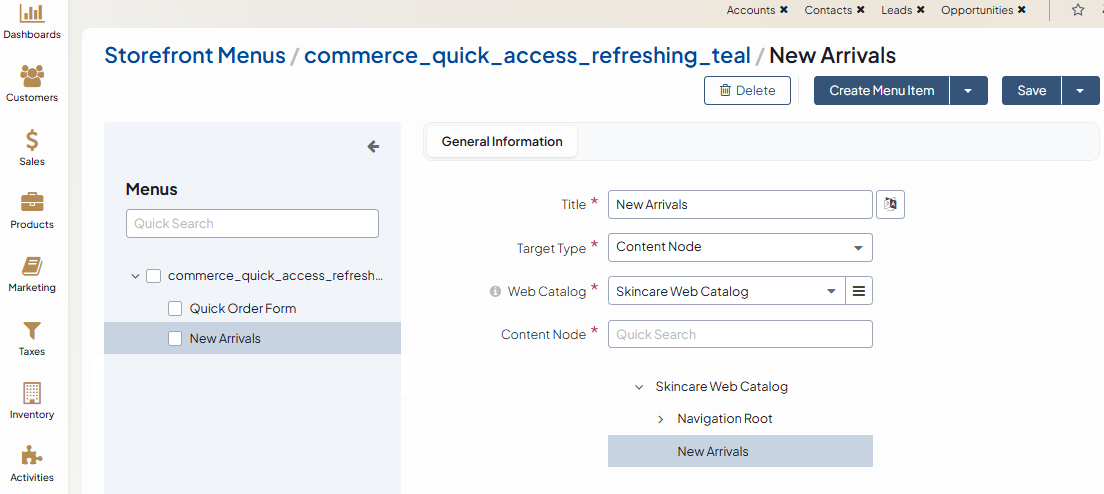Tick the Quick Order Form checkbox

point(175,309)
